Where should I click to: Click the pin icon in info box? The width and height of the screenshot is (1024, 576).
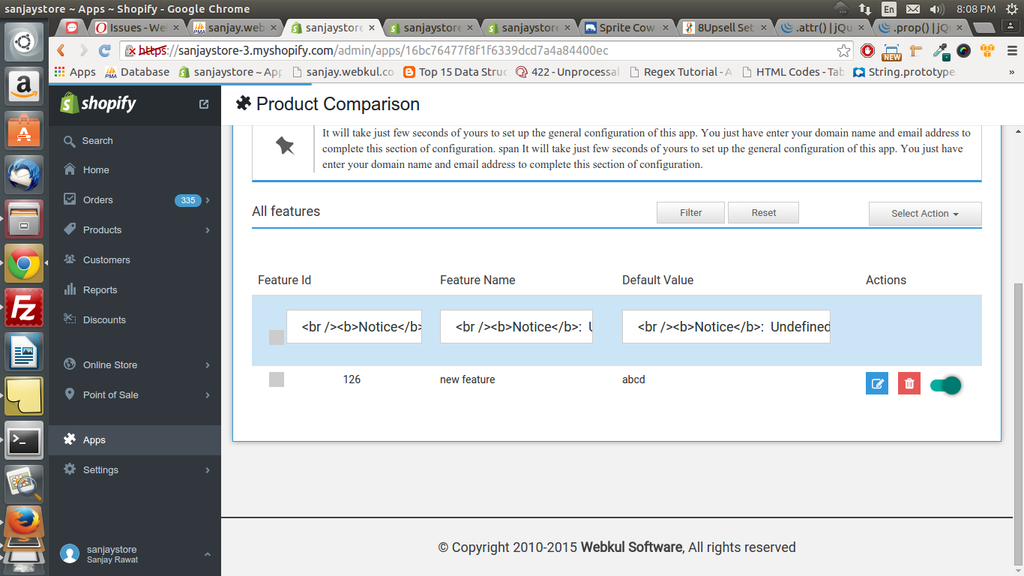(x=285, y=146)
